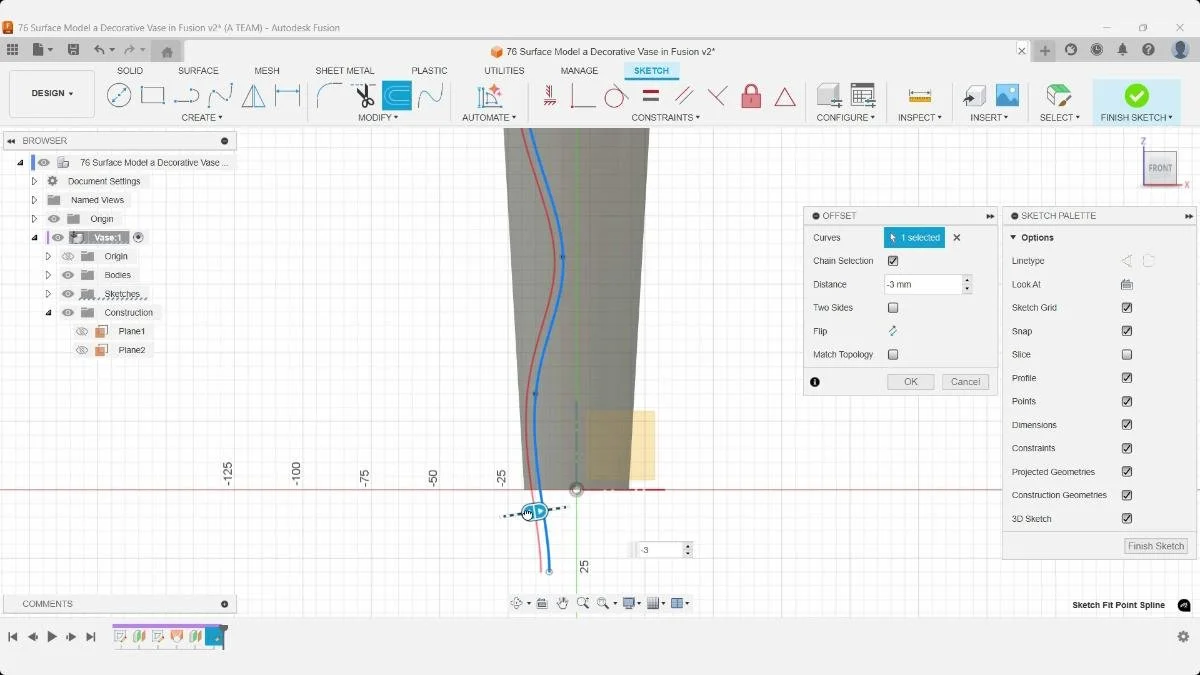Click the Look At icon in Sketch Palette
Image resolution: width=1200 pixels, height=675 pixels.
tap(1127, 284)
